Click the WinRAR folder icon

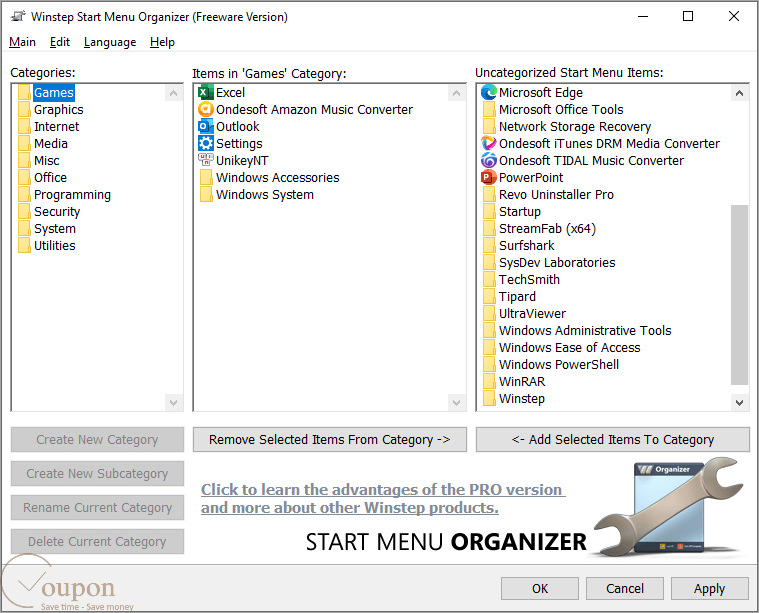click(x=489, y=382)
